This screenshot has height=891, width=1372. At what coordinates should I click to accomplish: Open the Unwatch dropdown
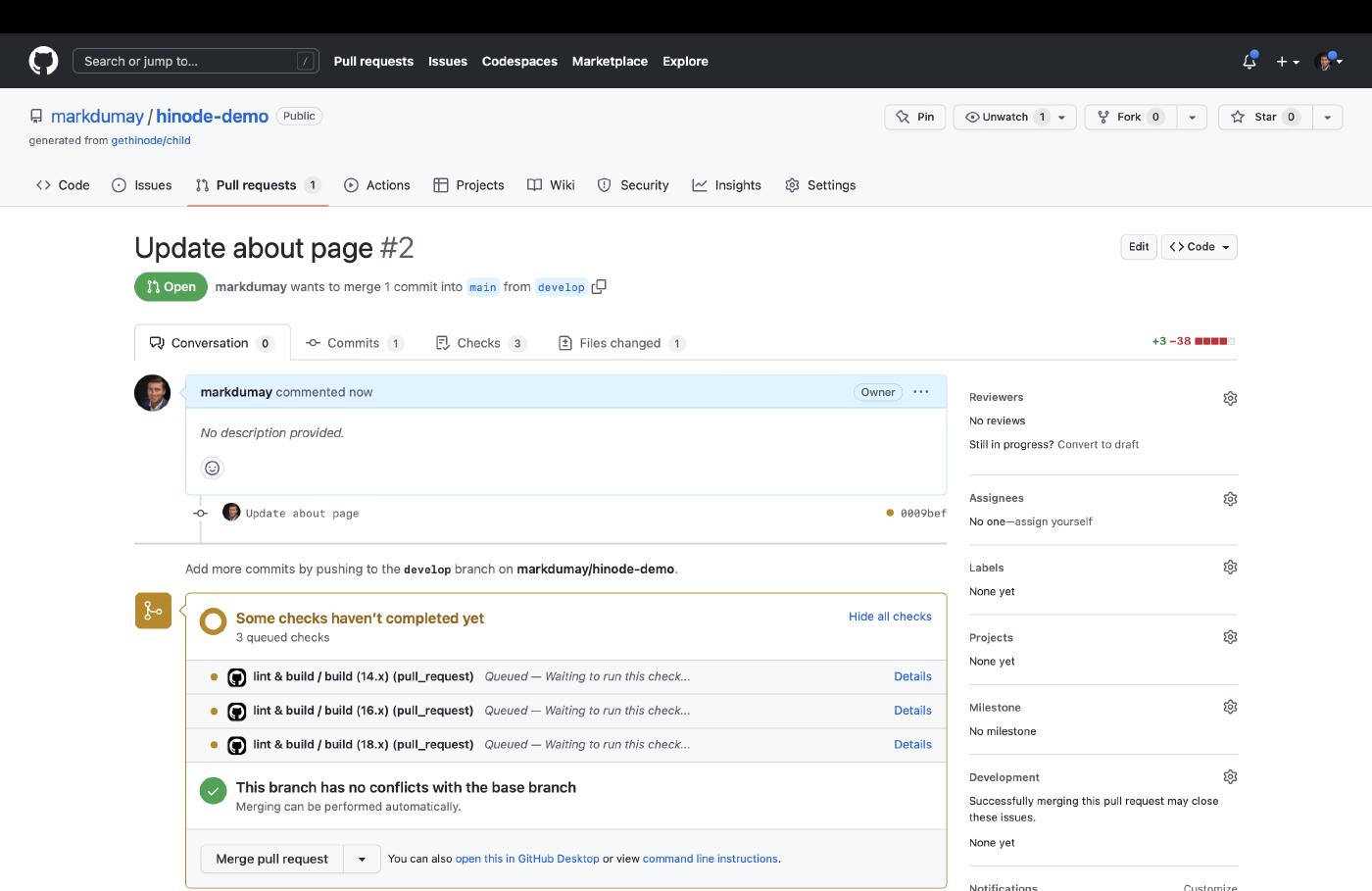[1015, 117]
